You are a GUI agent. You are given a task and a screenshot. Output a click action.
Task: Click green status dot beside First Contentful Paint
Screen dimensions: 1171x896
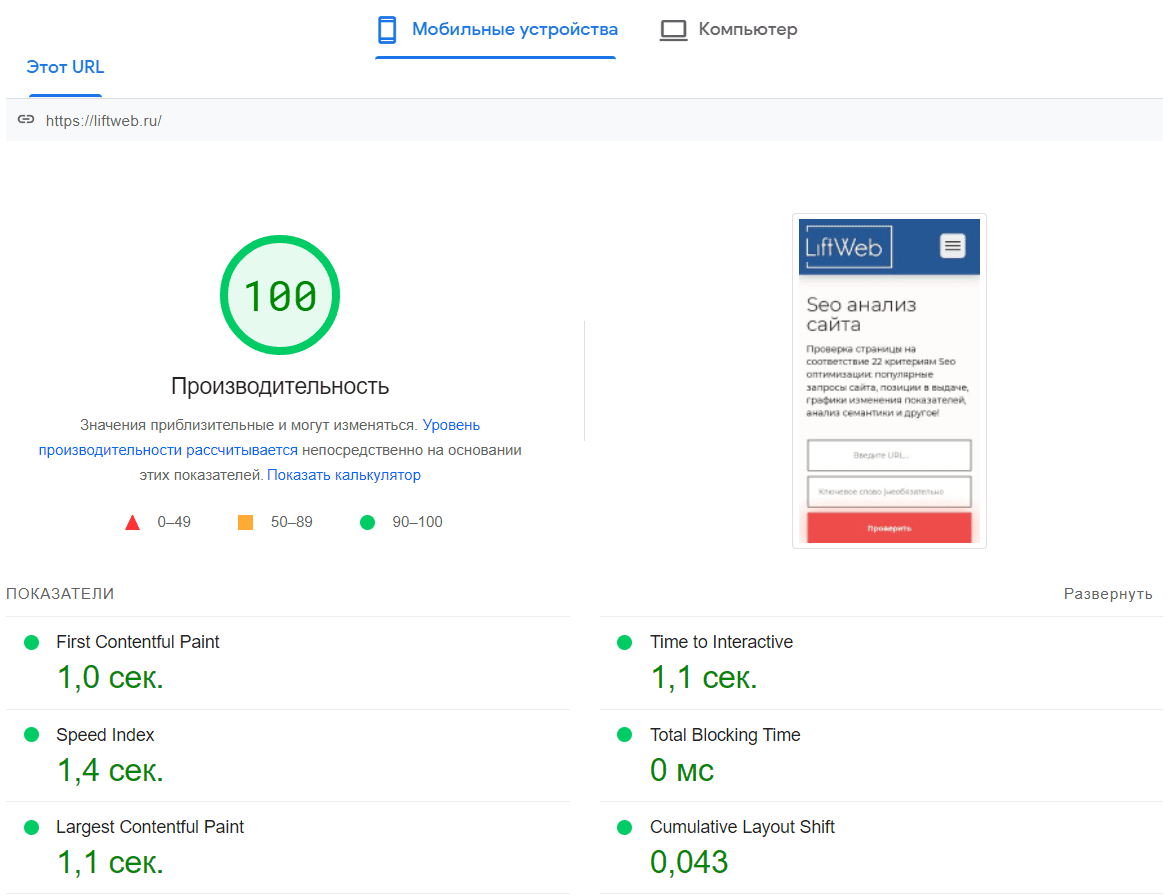[31, 642]
